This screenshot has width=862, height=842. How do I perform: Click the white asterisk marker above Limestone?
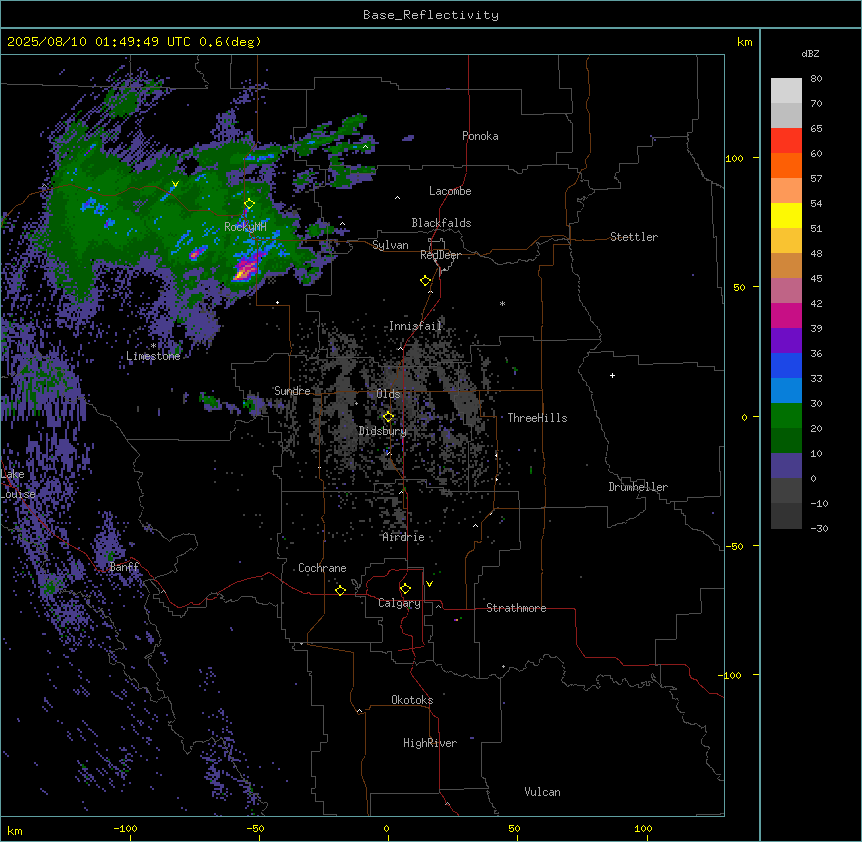153,346
